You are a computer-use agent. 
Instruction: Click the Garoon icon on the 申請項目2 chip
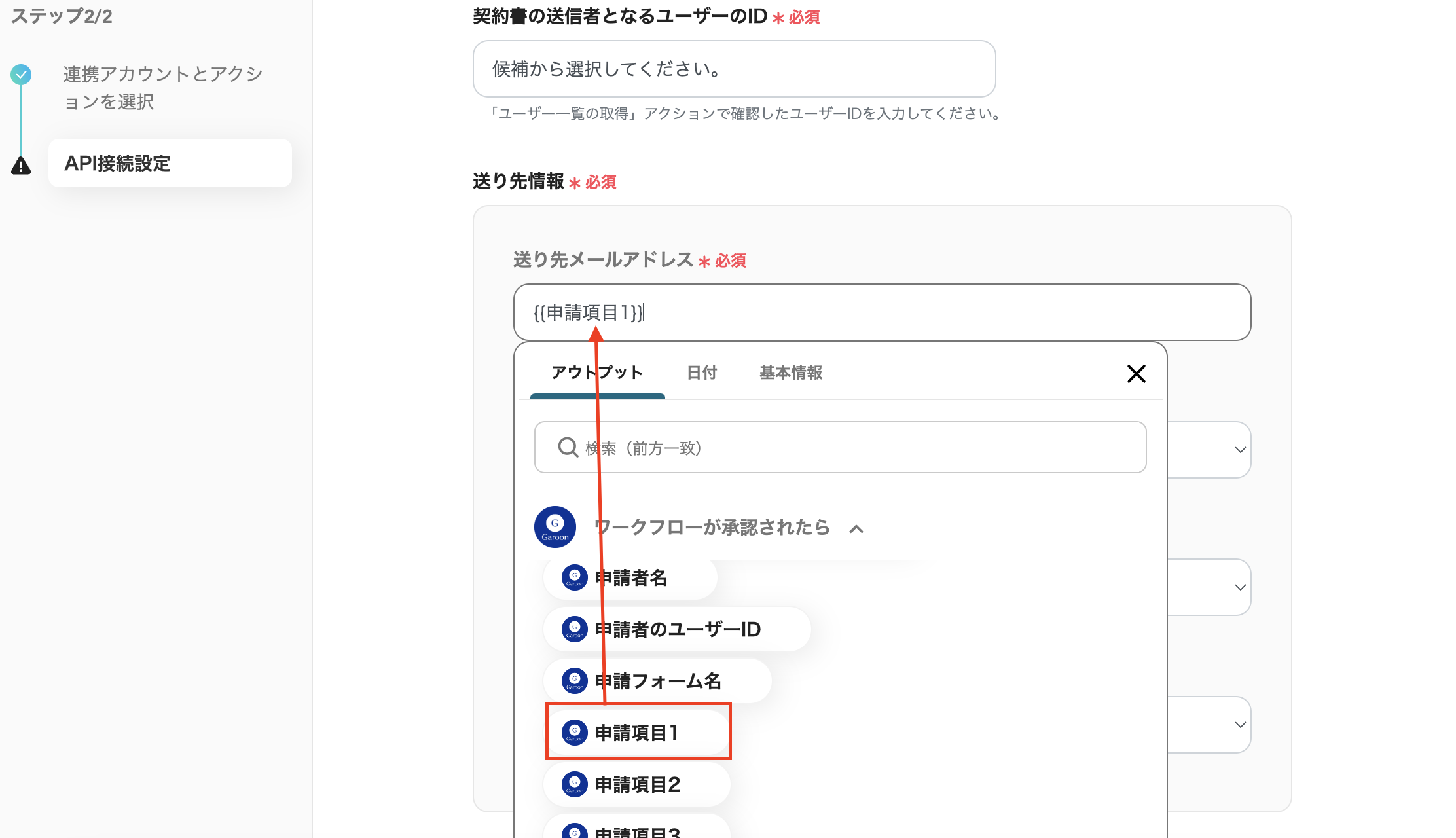tap(573, 784)
